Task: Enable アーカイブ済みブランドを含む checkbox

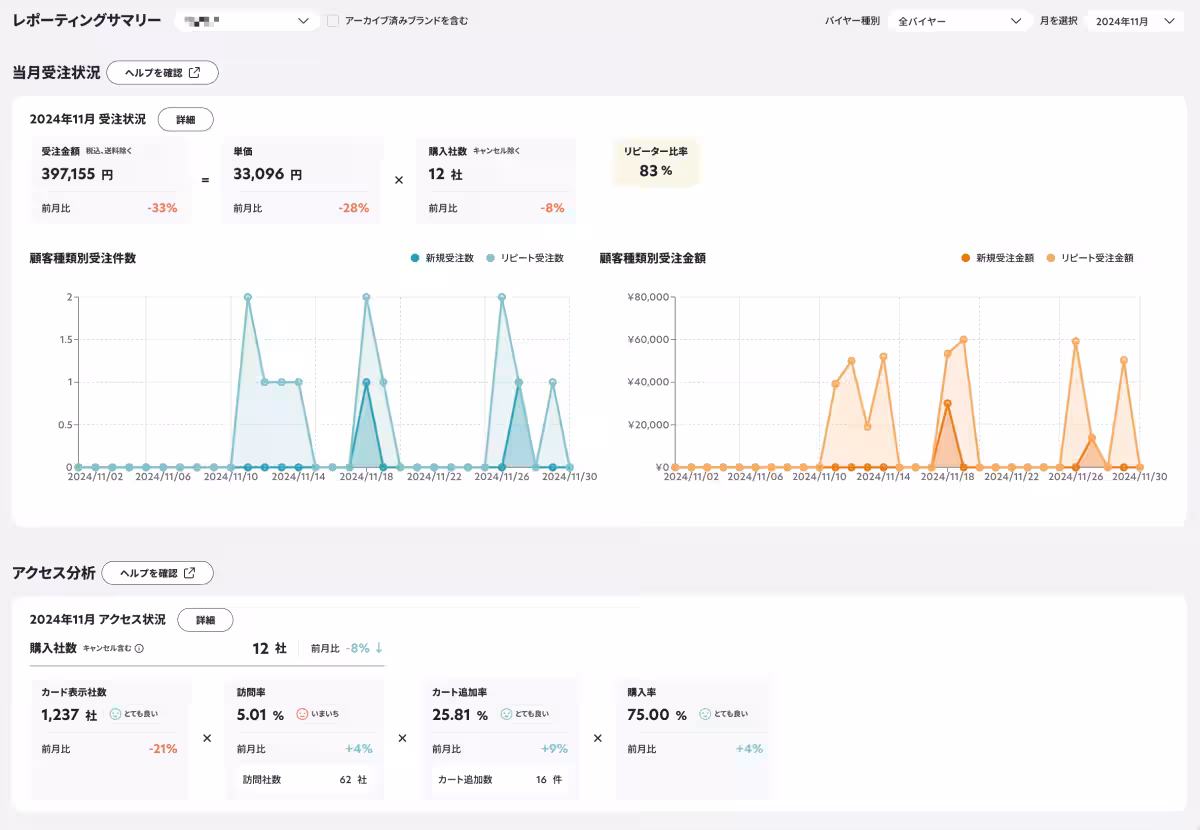Action: [x=333, y=20]
